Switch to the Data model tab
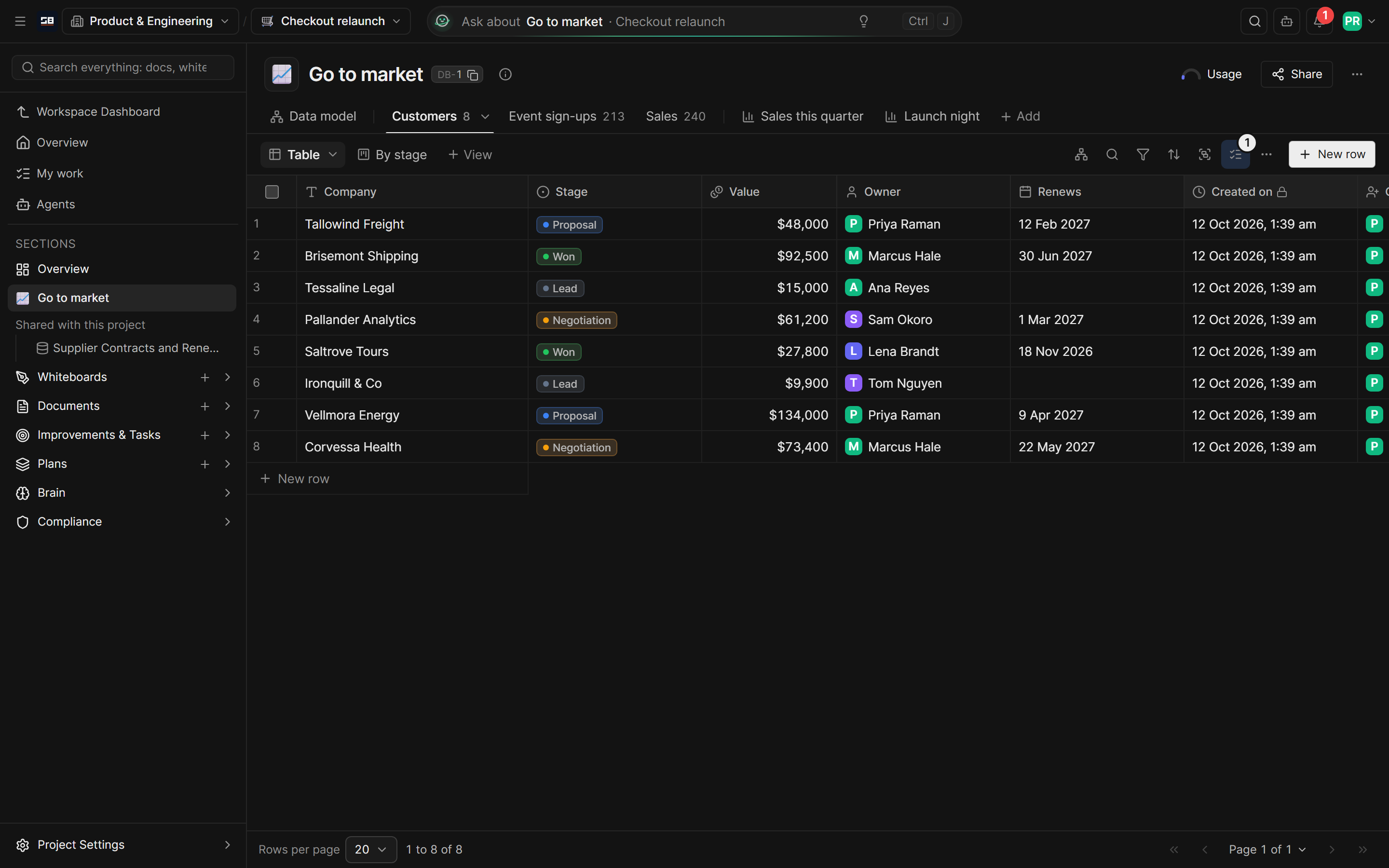The height and width of the screenshot is (868, 1389). [x=313, y=116]
